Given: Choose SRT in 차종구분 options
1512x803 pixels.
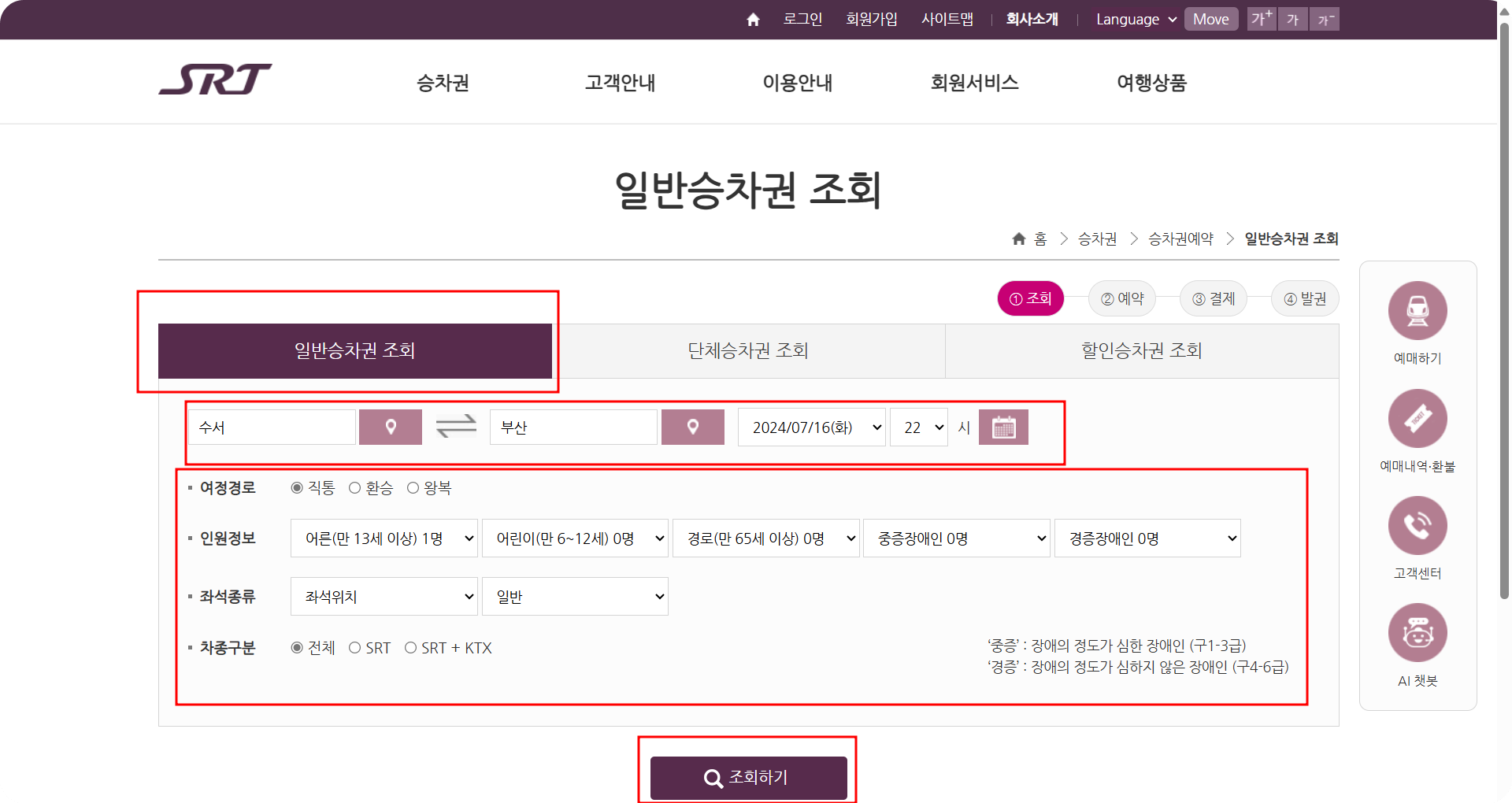Looking at the screenshot, I should [355, 647].
